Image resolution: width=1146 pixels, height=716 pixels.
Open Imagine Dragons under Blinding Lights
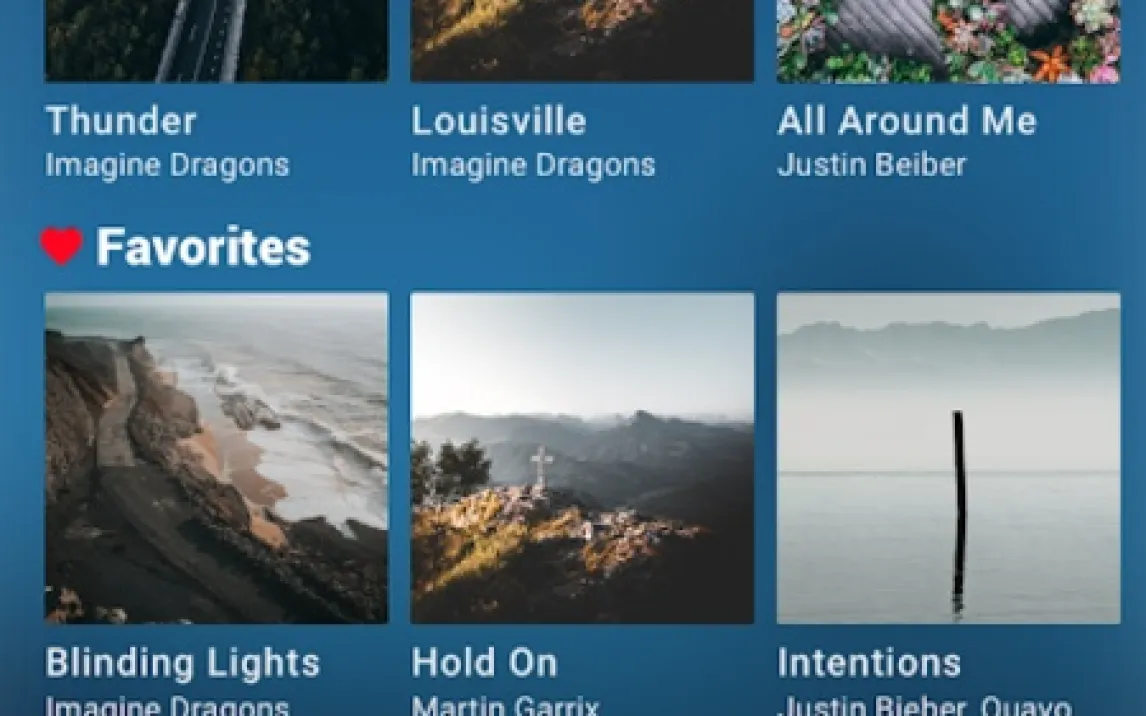[167, 706]
